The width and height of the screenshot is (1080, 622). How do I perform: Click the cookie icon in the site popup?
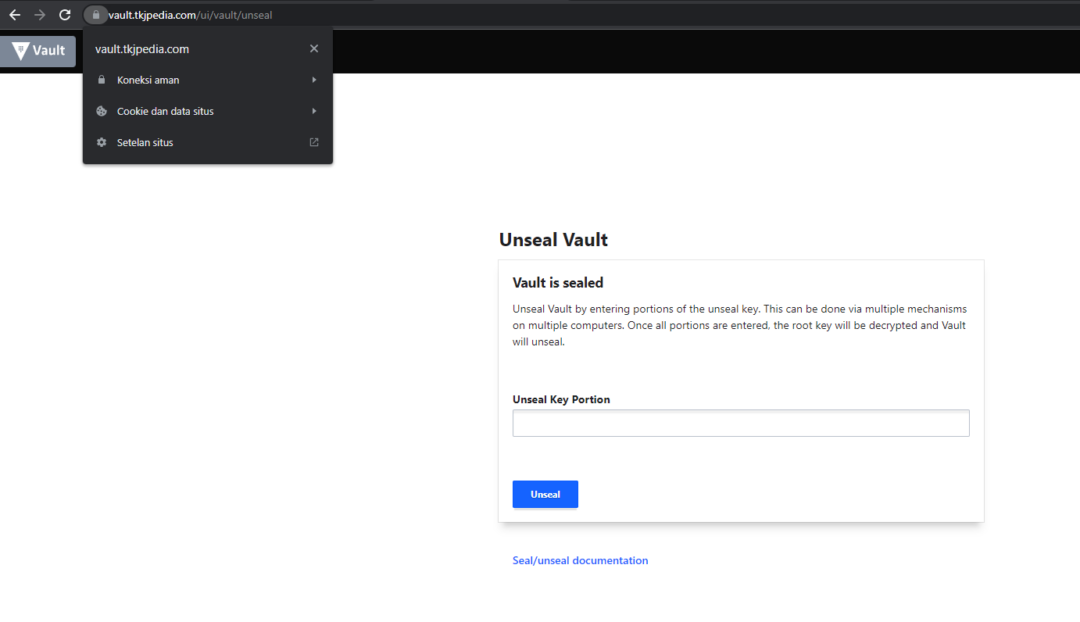[101, 111]
